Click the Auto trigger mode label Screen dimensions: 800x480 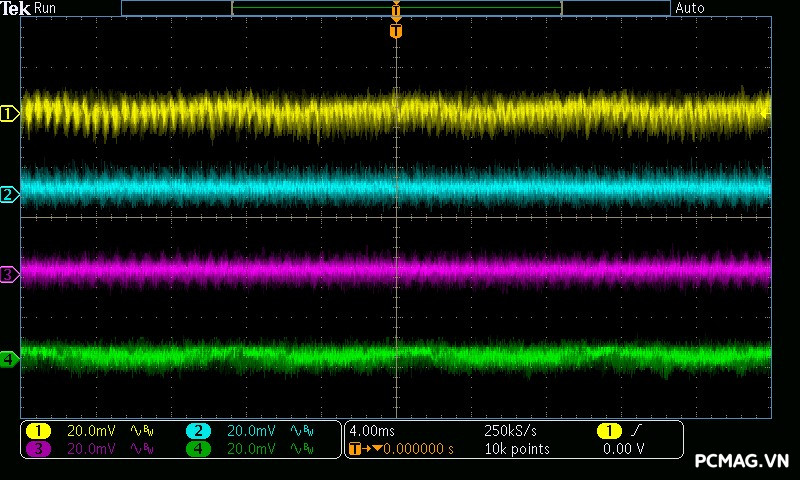point(690,8)
